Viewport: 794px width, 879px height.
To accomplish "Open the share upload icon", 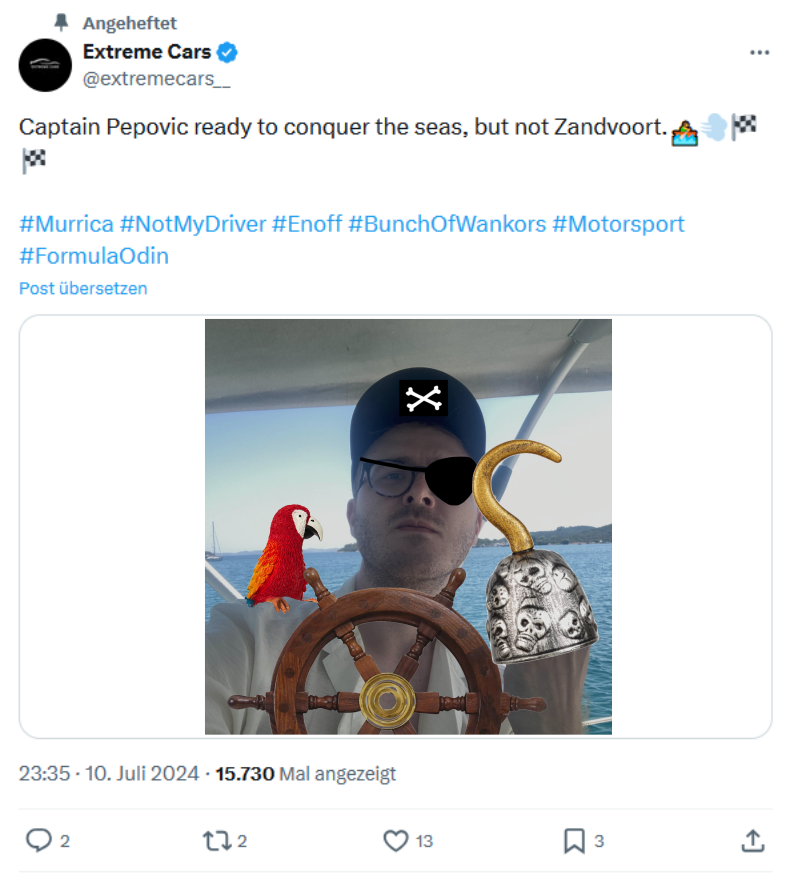I will [753, 841].
